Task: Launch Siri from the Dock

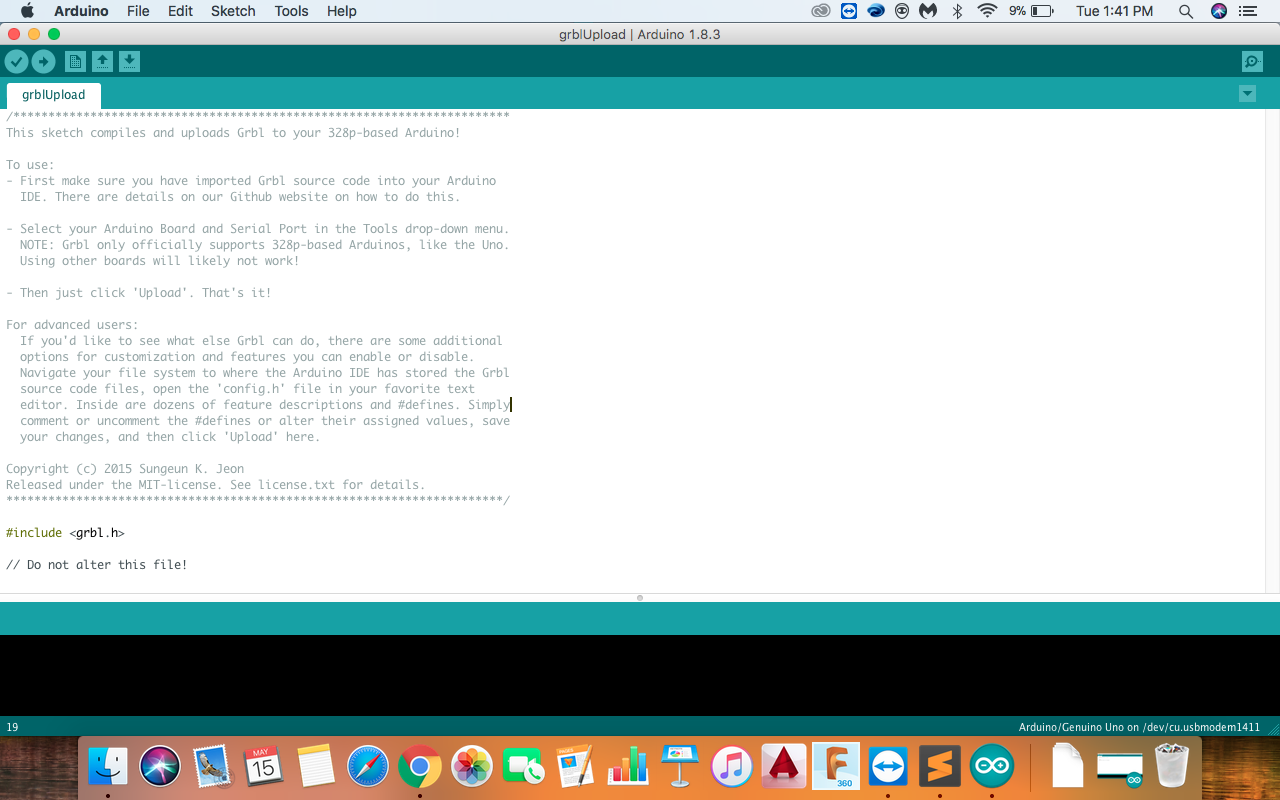Action: [x=160, y=767]
